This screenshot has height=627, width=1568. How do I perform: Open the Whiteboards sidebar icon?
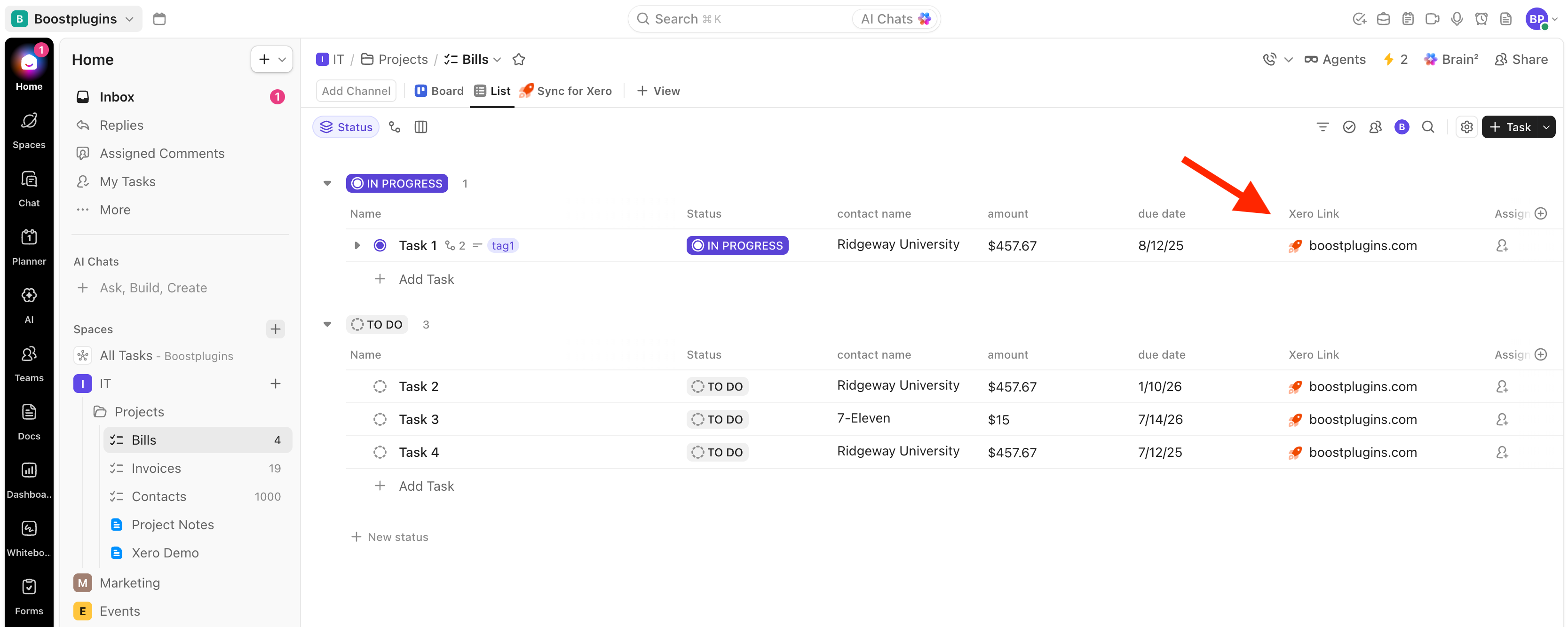click(29, 538)
